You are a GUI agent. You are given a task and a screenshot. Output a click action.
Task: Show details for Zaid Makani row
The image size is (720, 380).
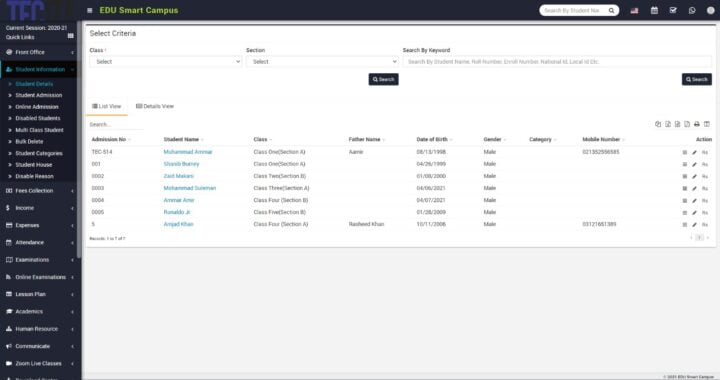(685, 176)
